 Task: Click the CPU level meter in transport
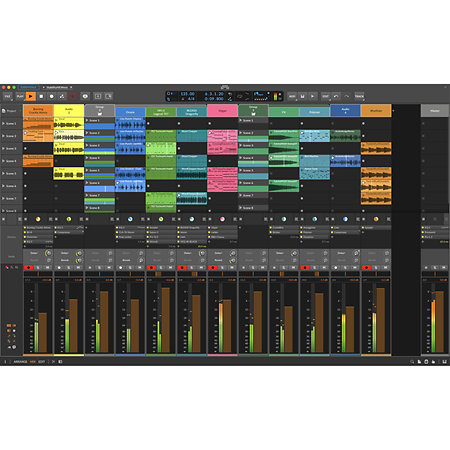coord(276,96)
